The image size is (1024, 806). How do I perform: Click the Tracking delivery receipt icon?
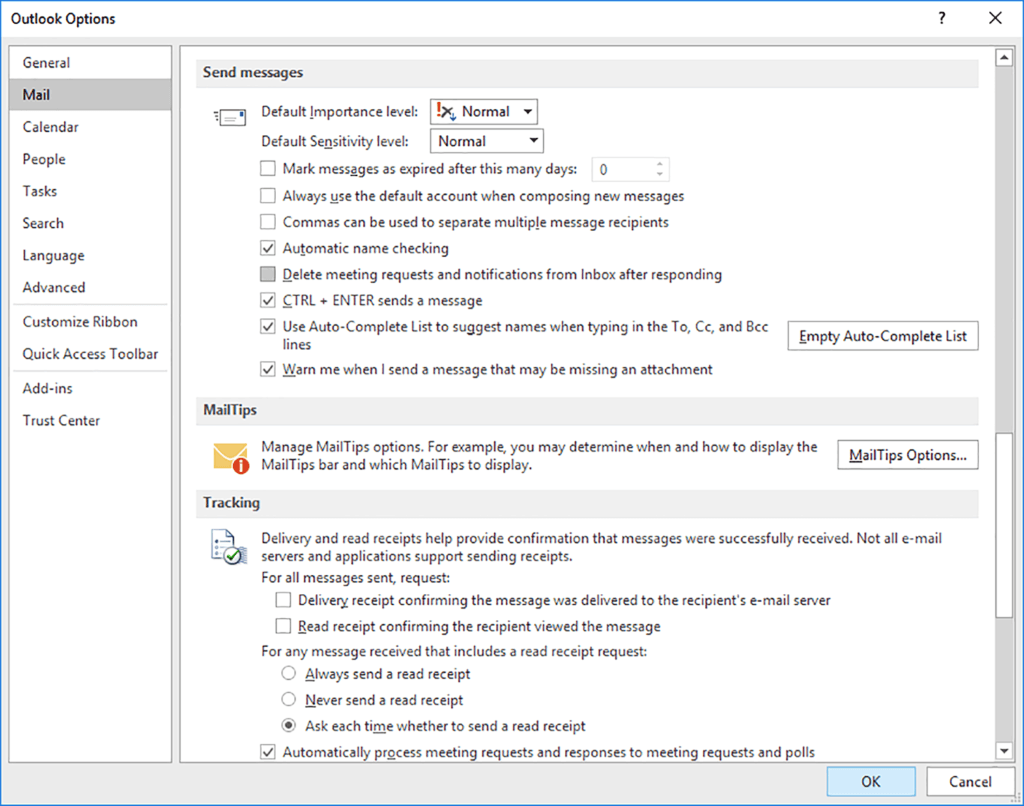tap(227, 546)
